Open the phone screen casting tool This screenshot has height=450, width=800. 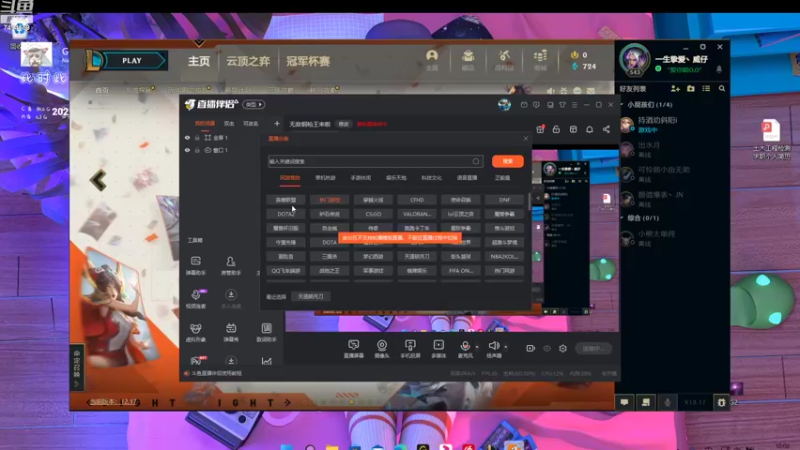[x=410, y=348]
